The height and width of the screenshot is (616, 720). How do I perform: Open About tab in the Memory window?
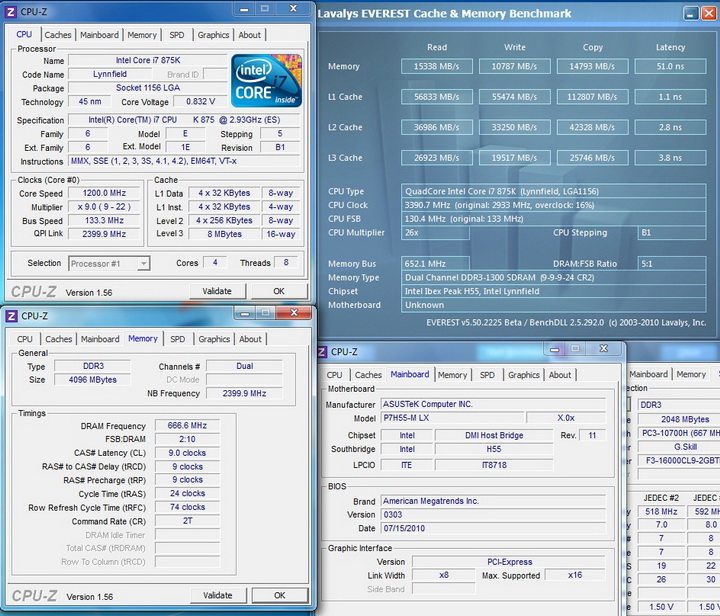tap(250, 339)
